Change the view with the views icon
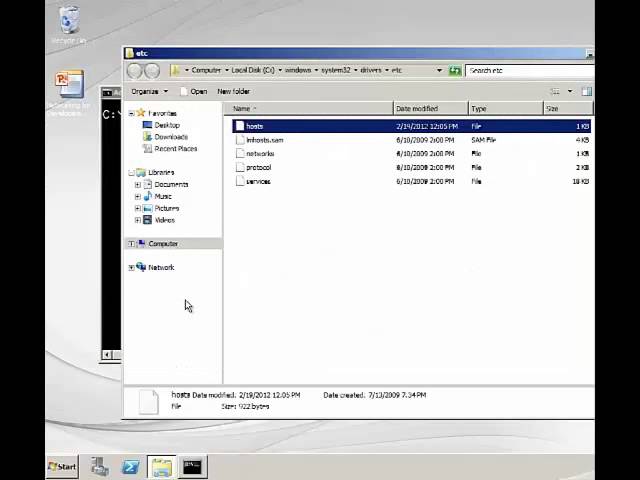Screen dimensions: 640x480 [555, 91]
